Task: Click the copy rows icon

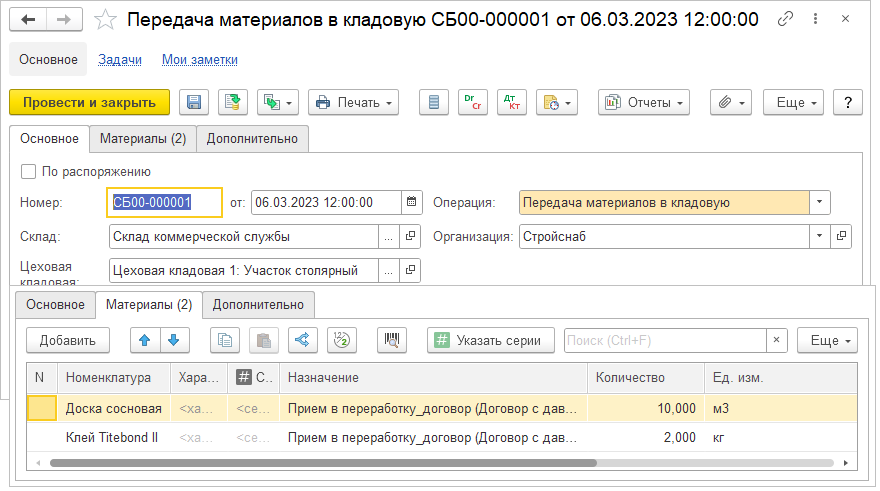Action: [224, 340]
